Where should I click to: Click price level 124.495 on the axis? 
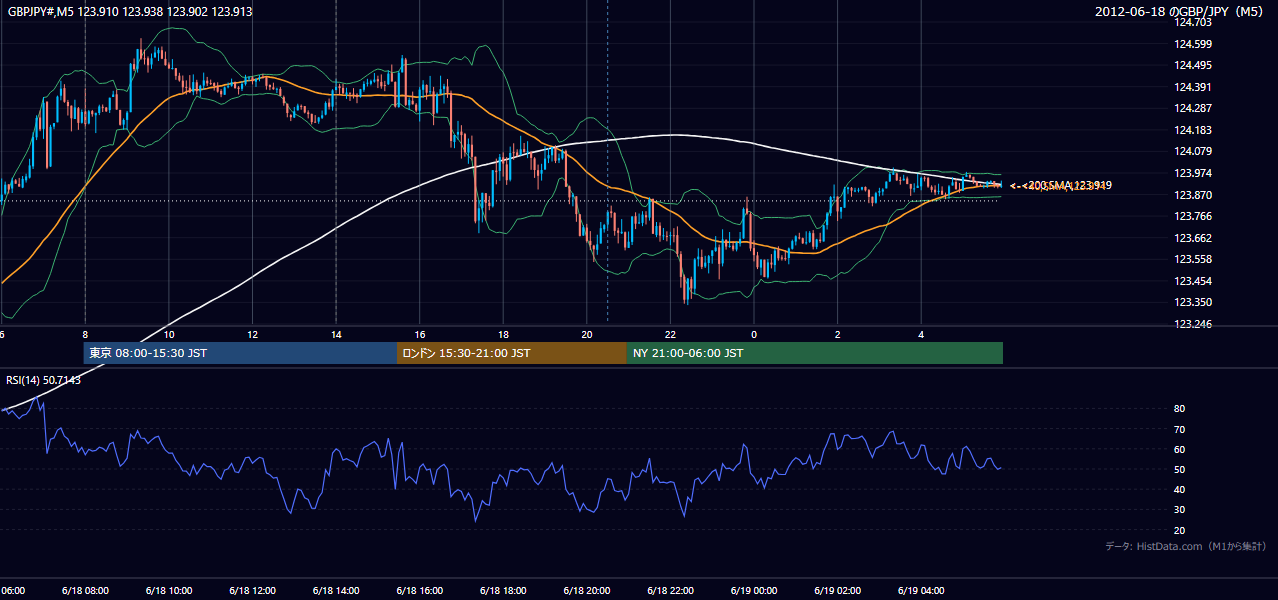[x=1193, y=65]
